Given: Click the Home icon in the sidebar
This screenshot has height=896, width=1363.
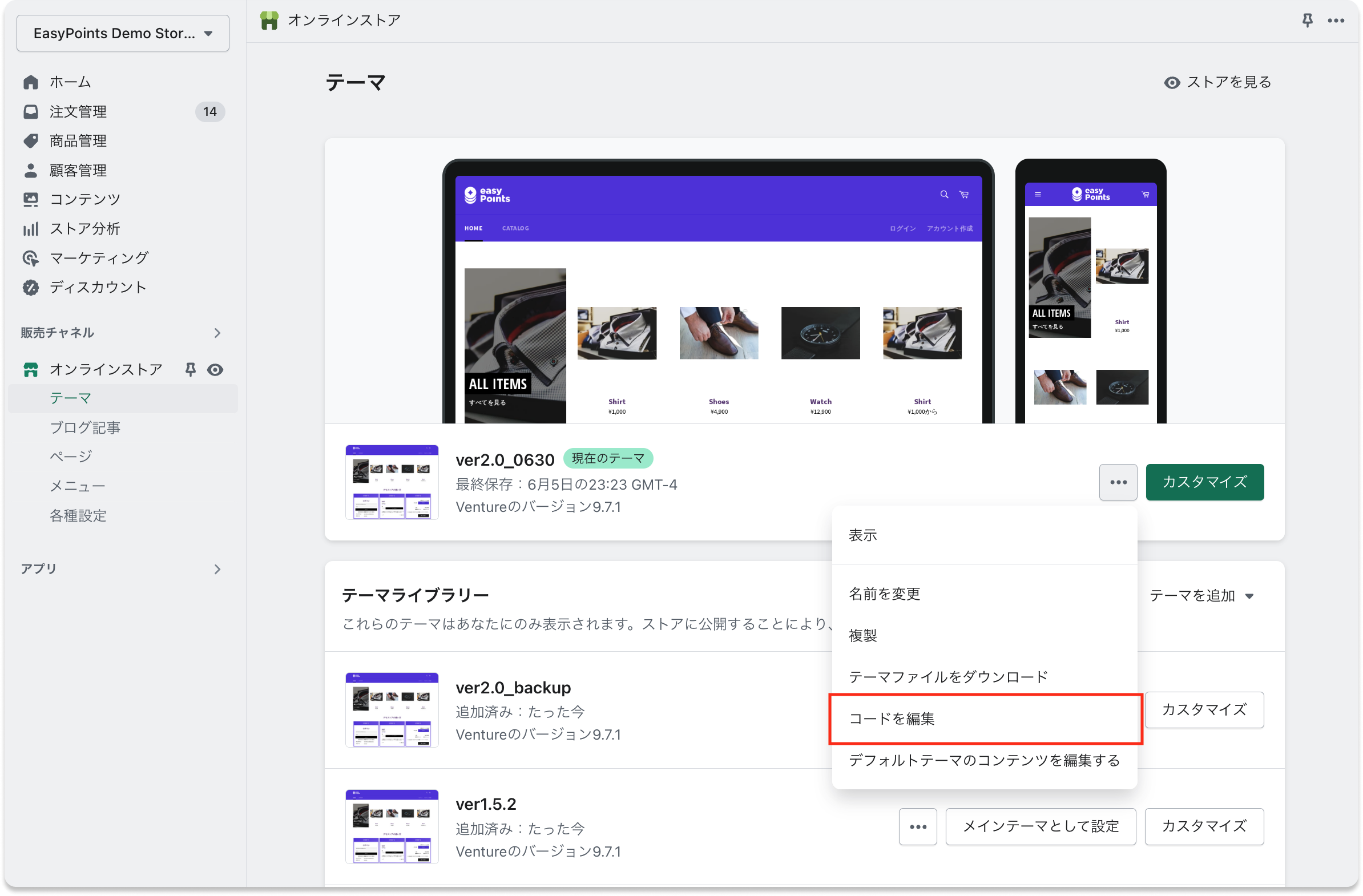Looking at the screenshot, I should pos(31,82).
